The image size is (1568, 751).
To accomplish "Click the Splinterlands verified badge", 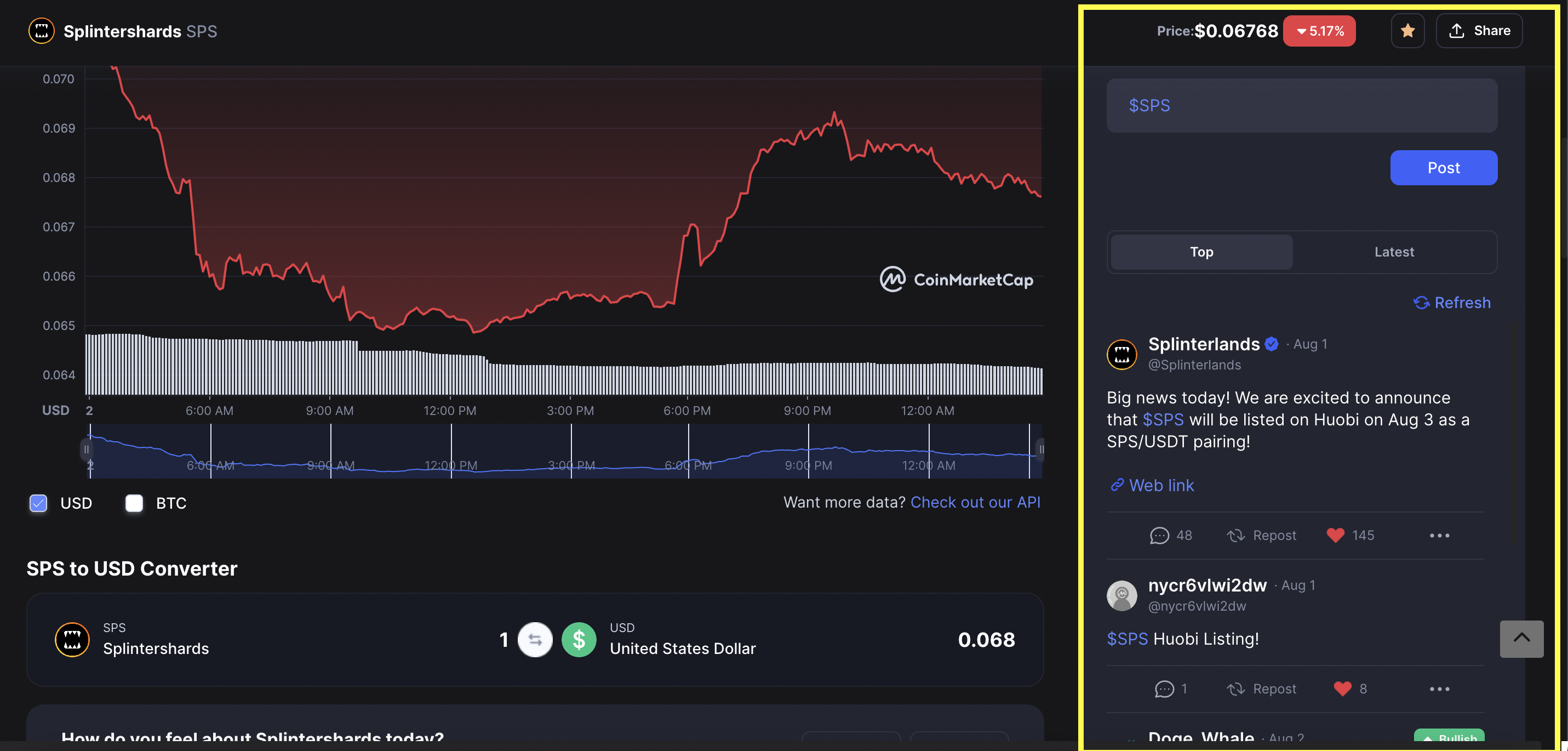I will click(1271, 344).
